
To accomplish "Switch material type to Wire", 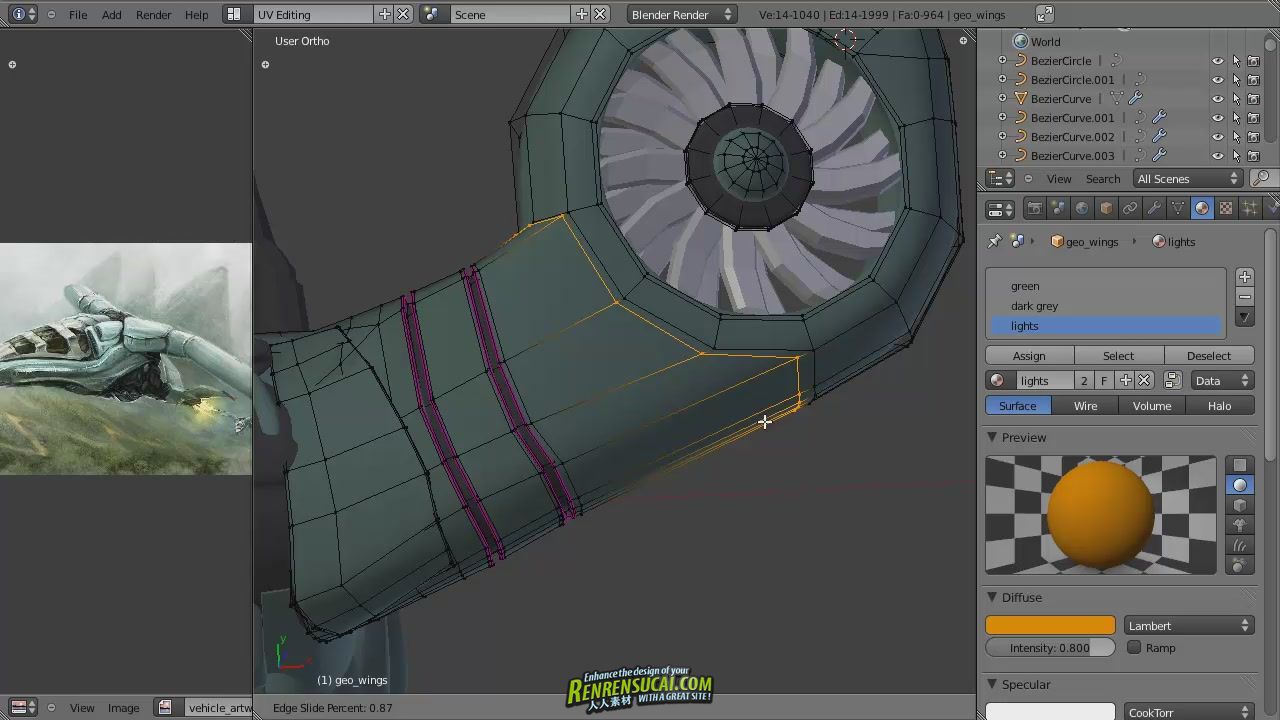I will click(x=1085, y=405).
